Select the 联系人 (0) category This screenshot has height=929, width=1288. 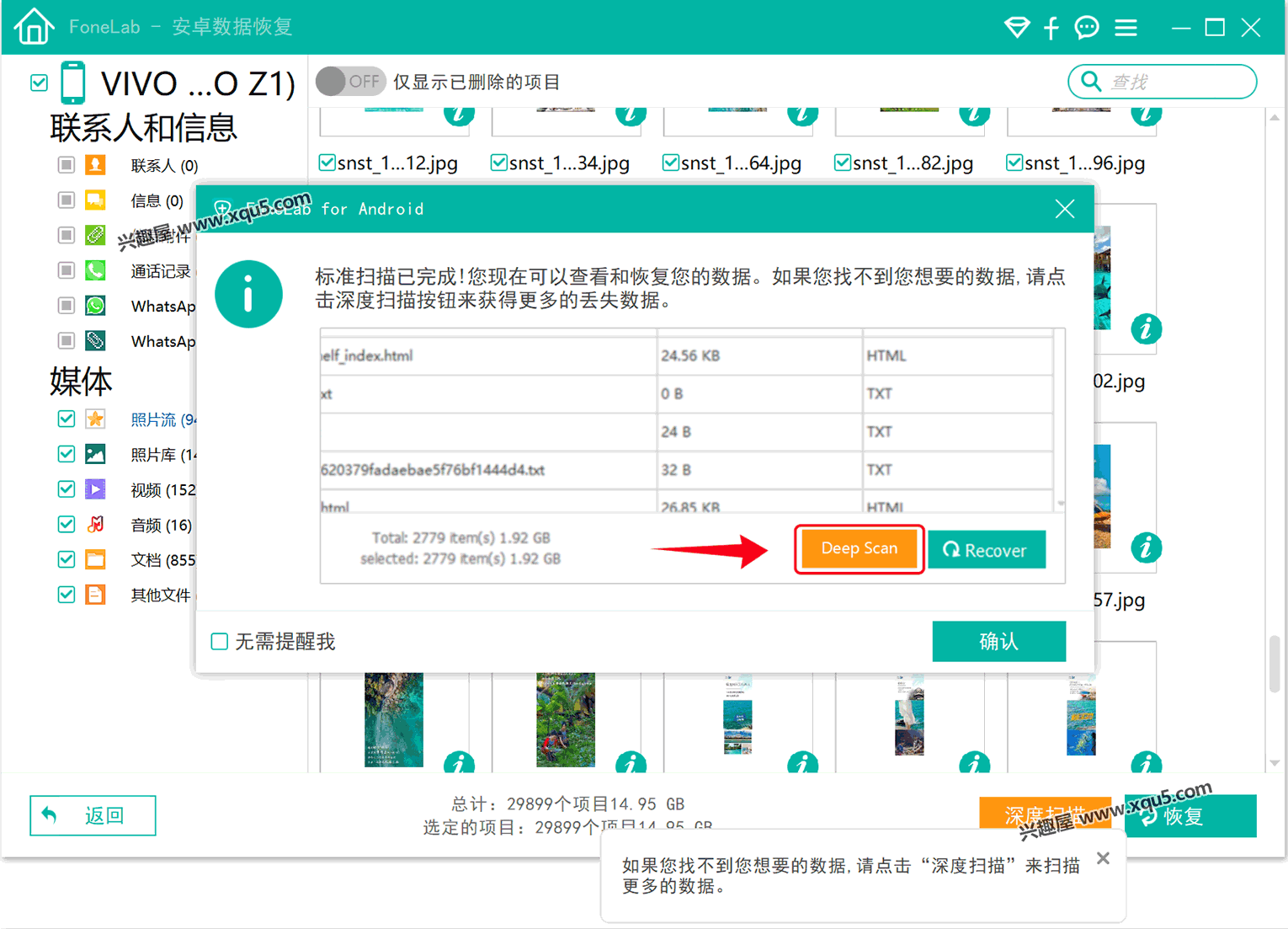click(x=164, y=166)
